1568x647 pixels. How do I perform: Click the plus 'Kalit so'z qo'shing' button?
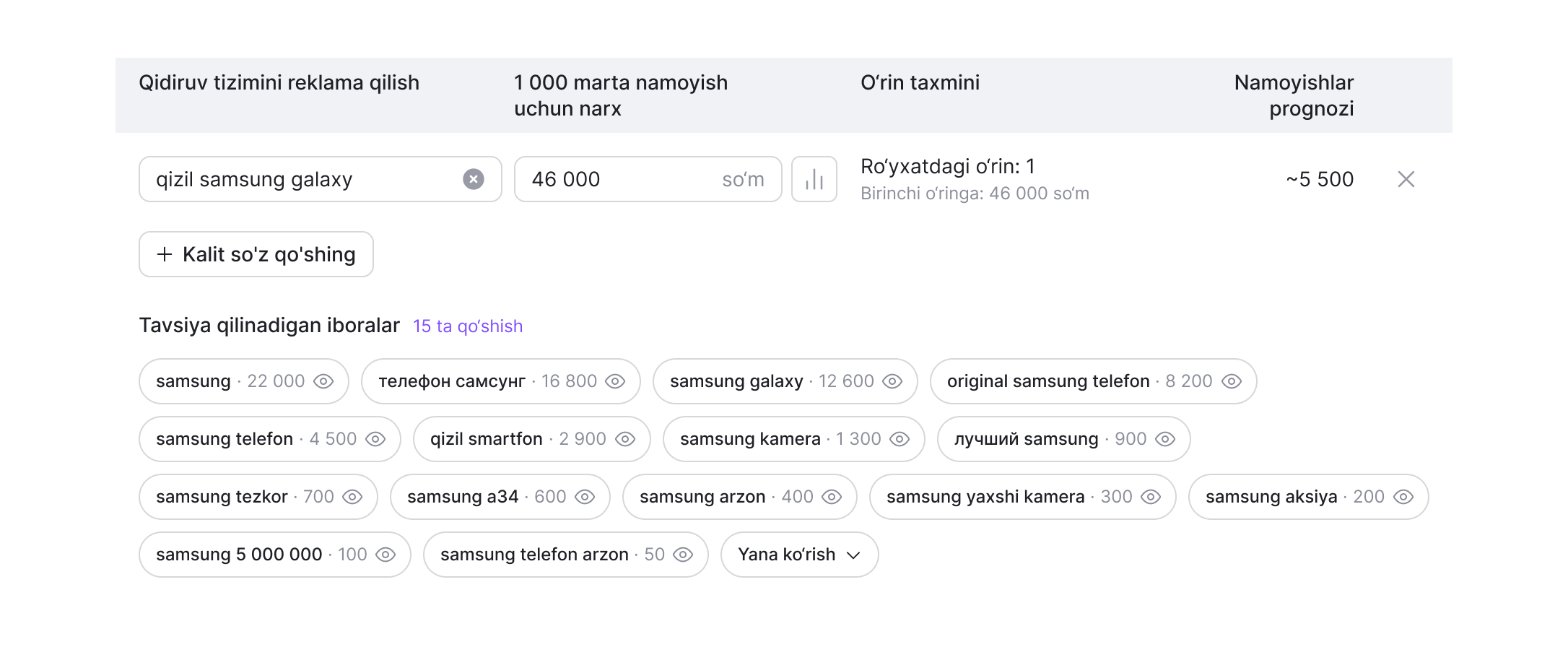pos(256,254)
